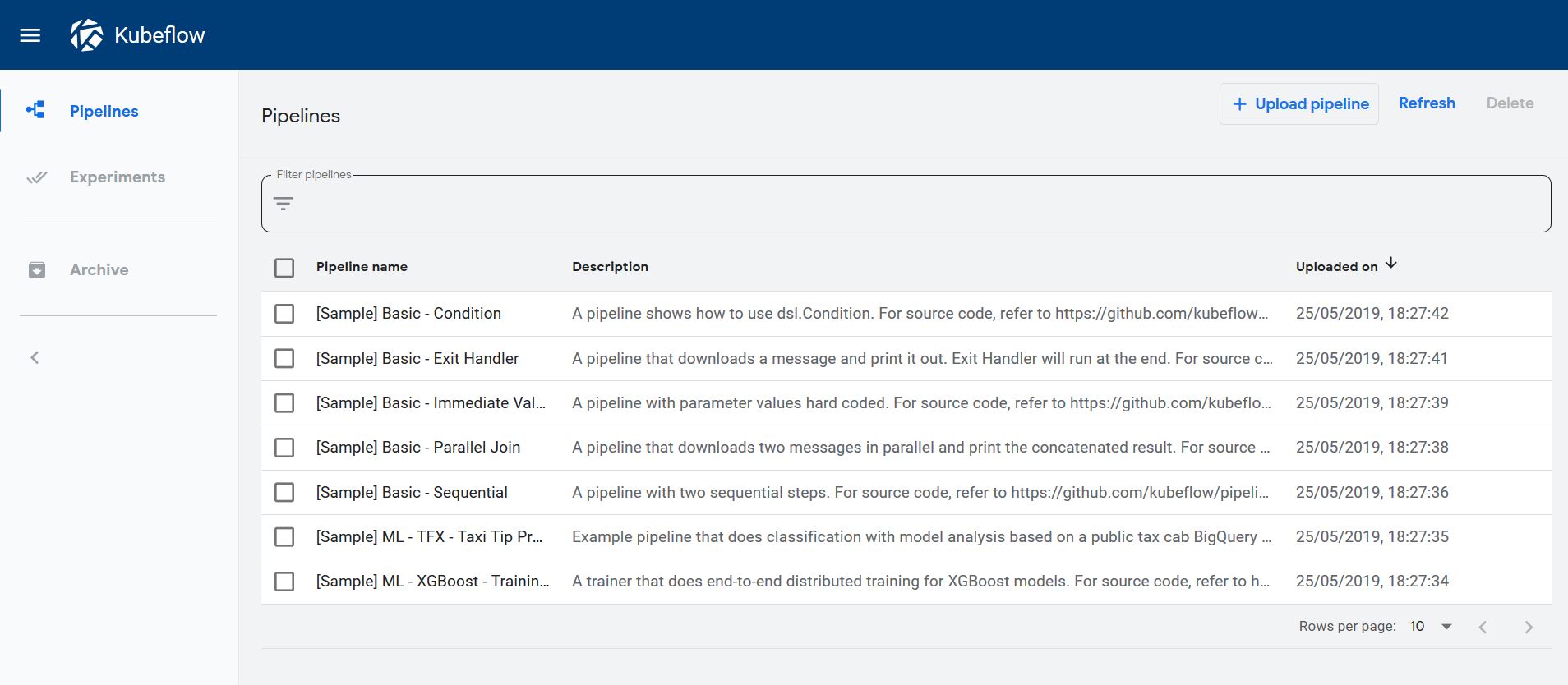Open the [Sample] Basic - Immediate Val... pipeline
This screenshot has width=1568, height=685.
point(431,403)
